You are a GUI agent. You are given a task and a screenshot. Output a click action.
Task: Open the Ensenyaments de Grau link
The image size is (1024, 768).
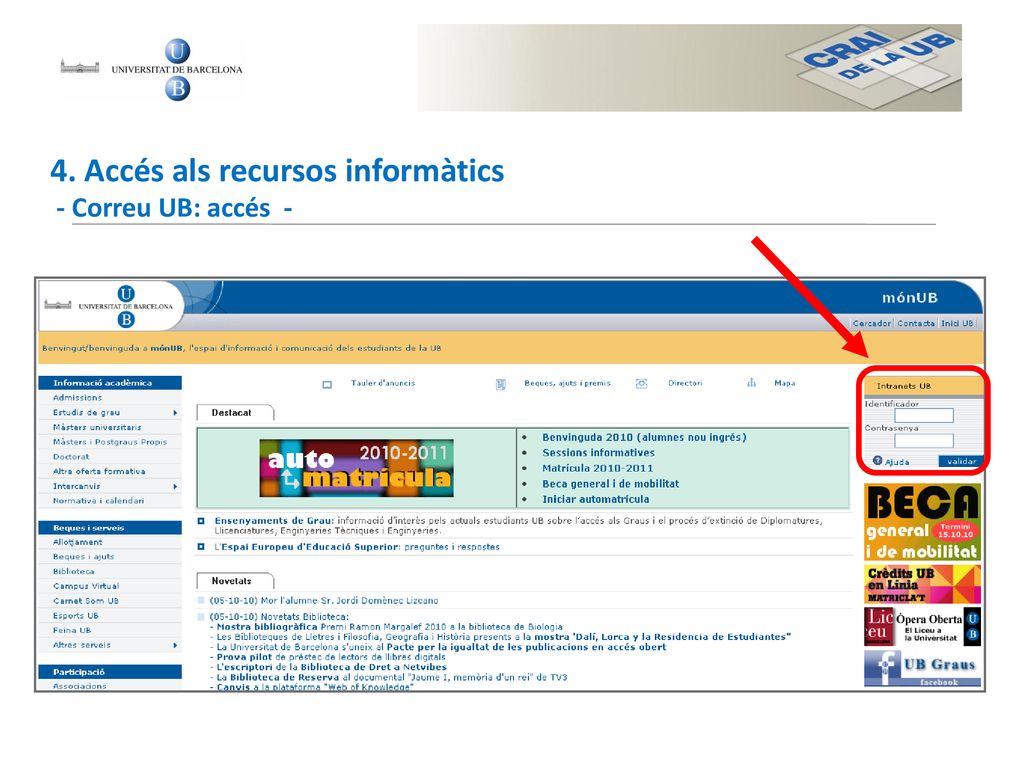(x=274, y=520)
